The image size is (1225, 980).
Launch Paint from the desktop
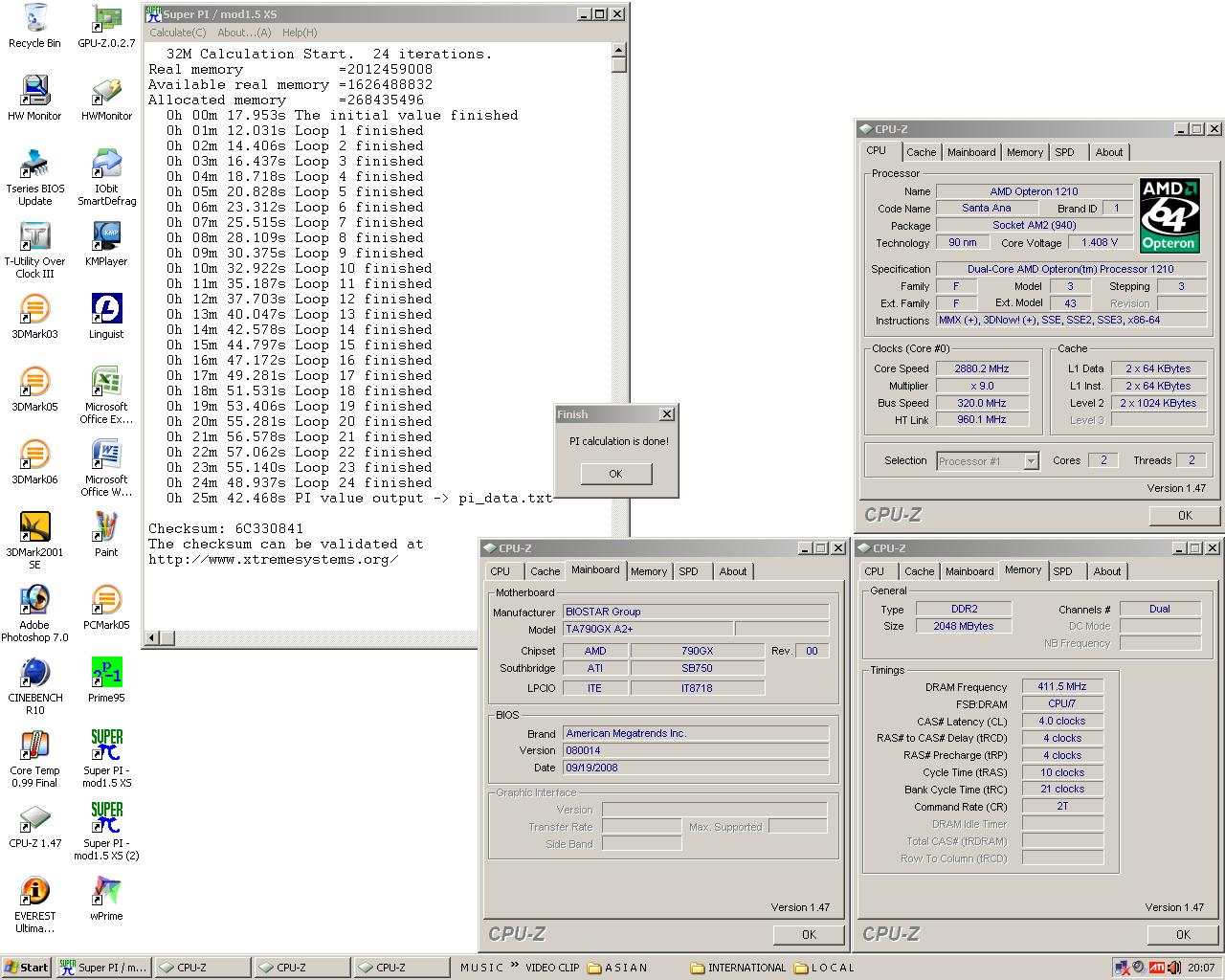[106, 535]
